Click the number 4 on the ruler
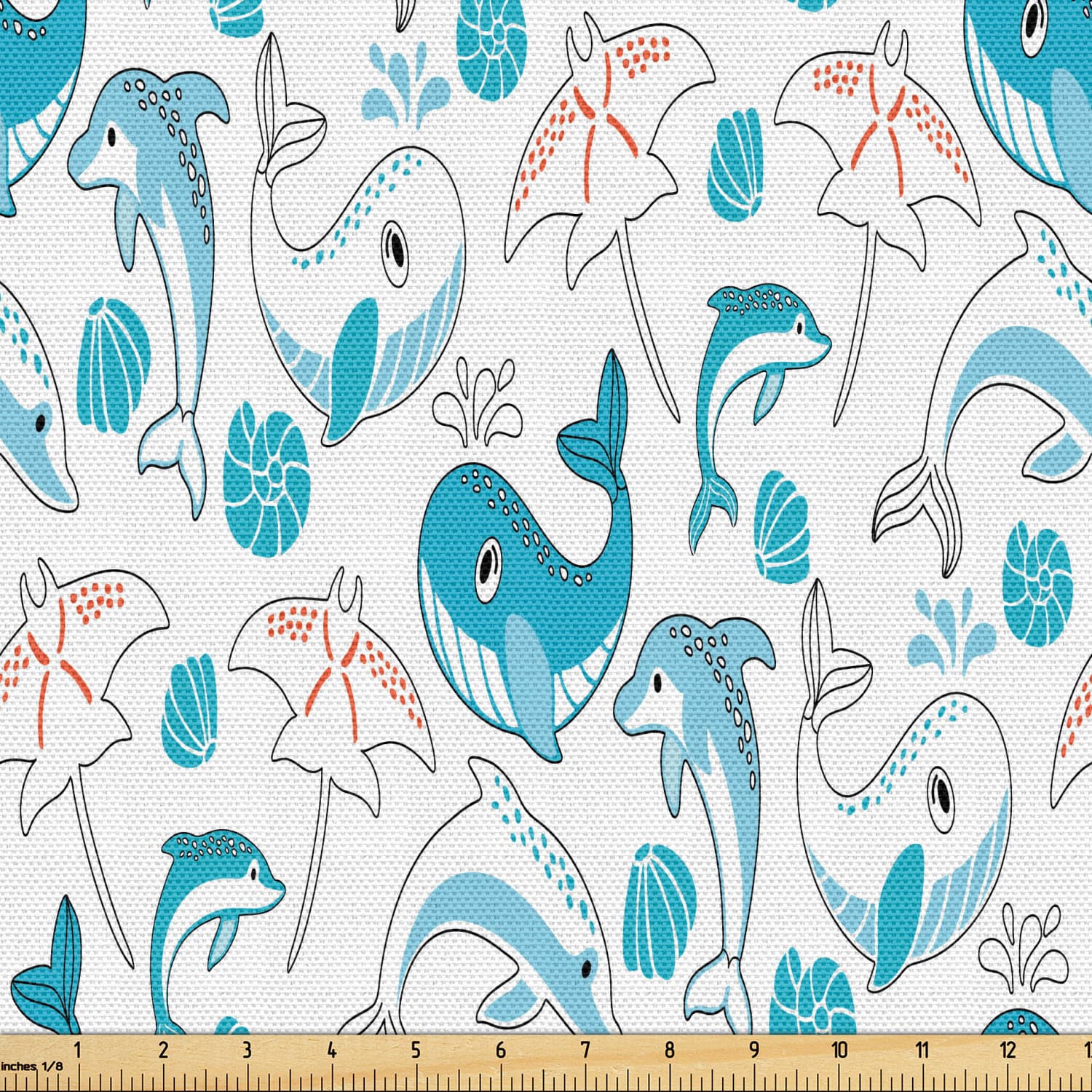This screenshot has height=1092, width=1092. coord(332,1050)
